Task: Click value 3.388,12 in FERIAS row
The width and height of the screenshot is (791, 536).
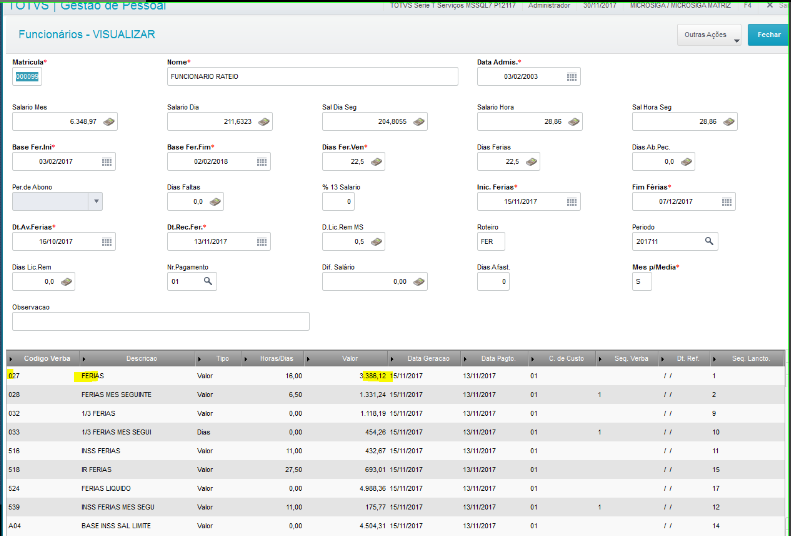Action: click(x=373, y=376)
